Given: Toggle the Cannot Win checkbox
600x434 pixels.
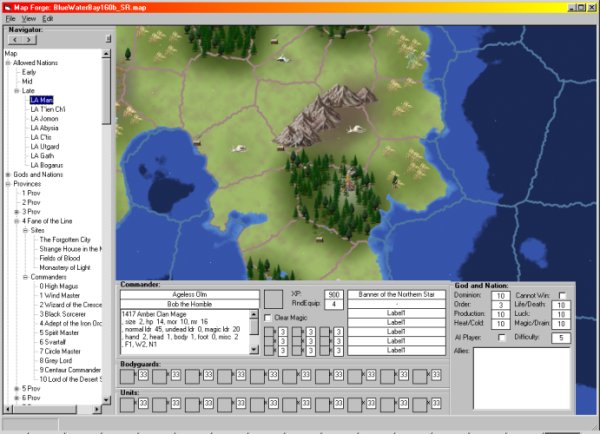Looking at the screenshot, I should click(562, 295).
